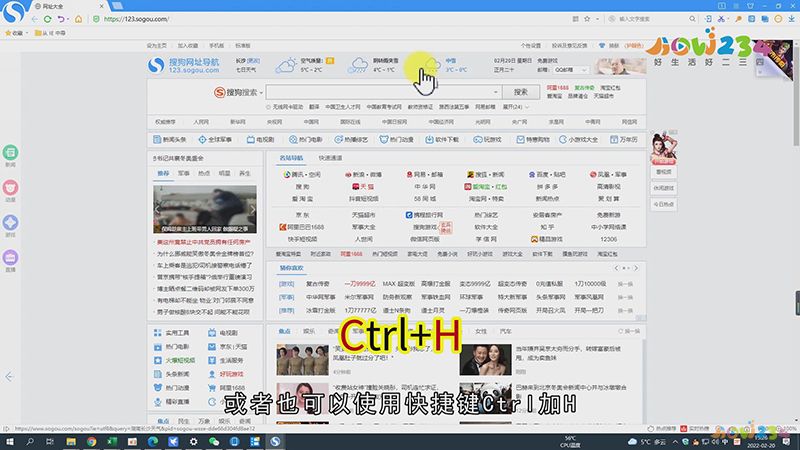Open 小游戏大全 channel

578,139
